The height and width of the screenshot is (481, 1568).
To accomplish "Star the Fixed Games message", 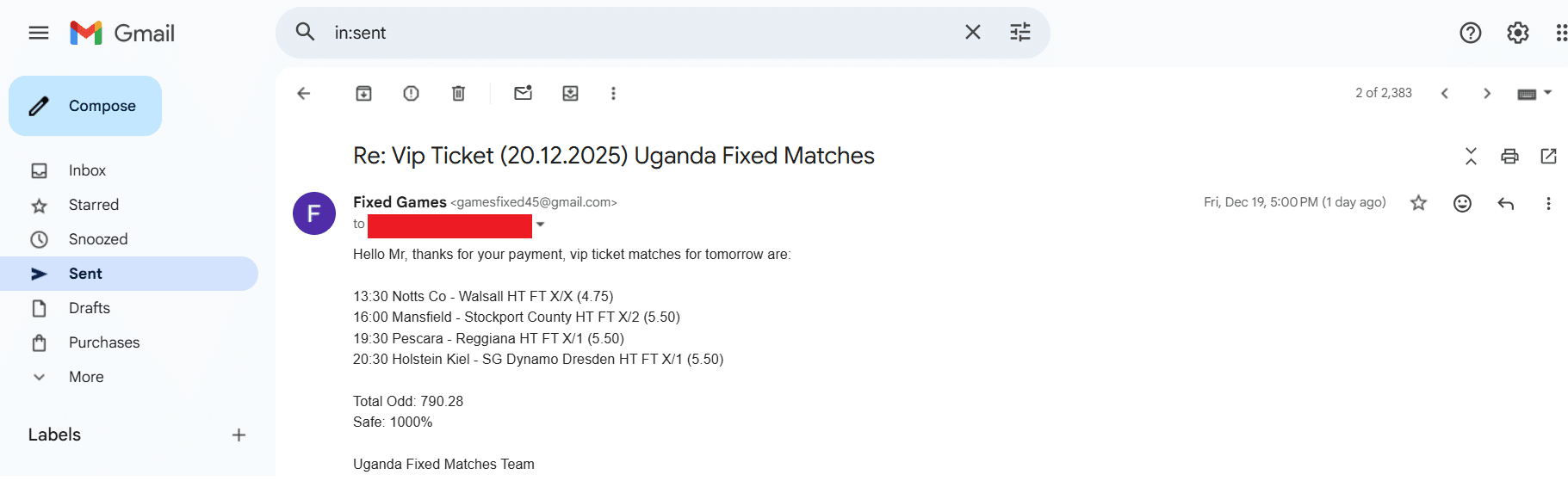I will click(x=1418, y=203).
